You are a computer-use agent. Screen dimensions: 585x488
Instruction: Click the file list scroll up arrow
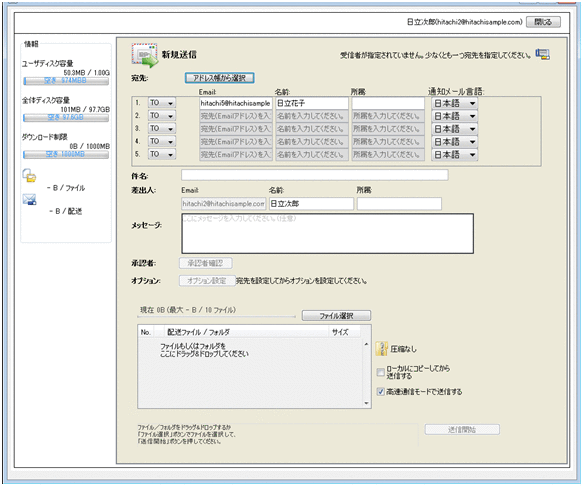tap(366, 344)
